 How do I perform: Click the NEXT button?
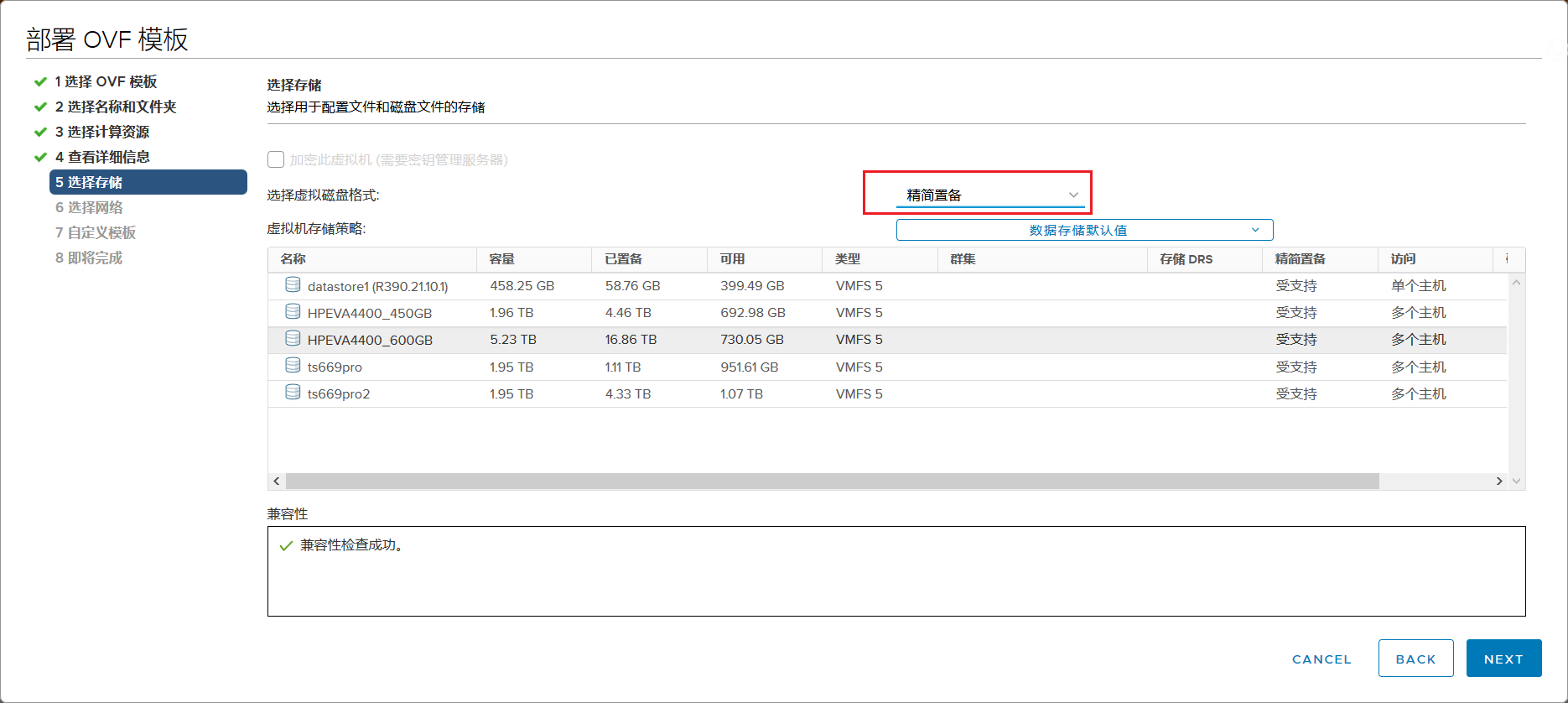(x=1503, y=659)
